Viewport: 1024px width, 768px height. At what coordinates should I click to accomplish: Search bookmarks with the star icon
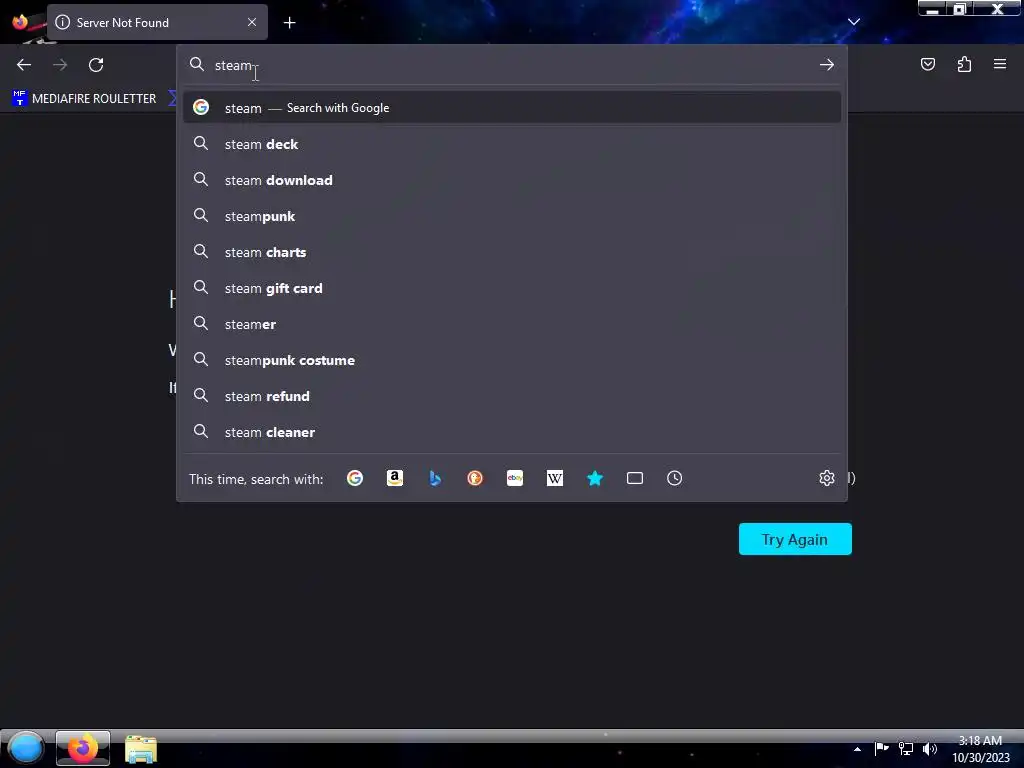click(595, 478)
